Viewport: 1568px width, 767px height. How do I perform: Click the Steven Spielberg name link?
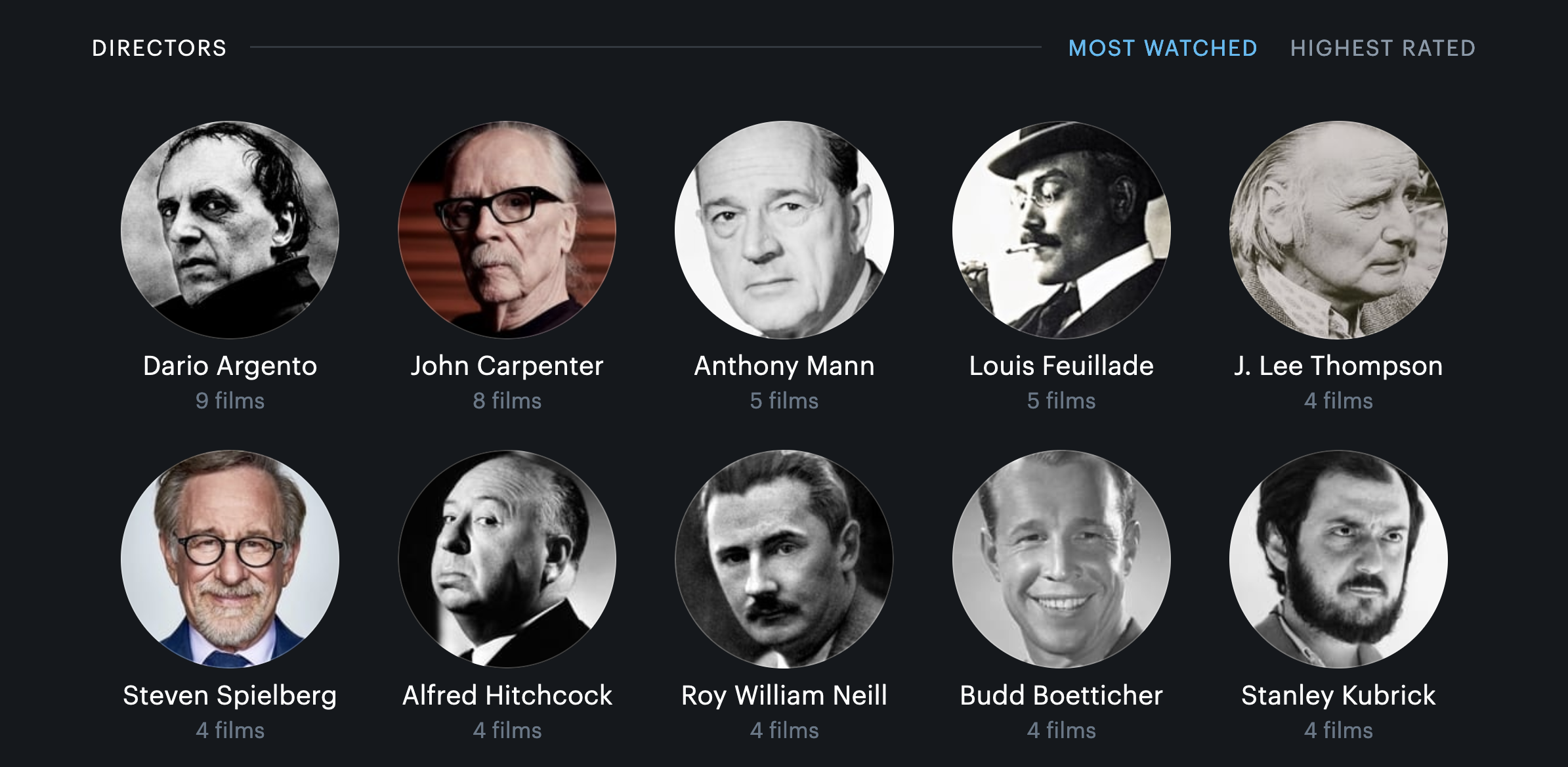pyautogui.click(x=230, y=695)
